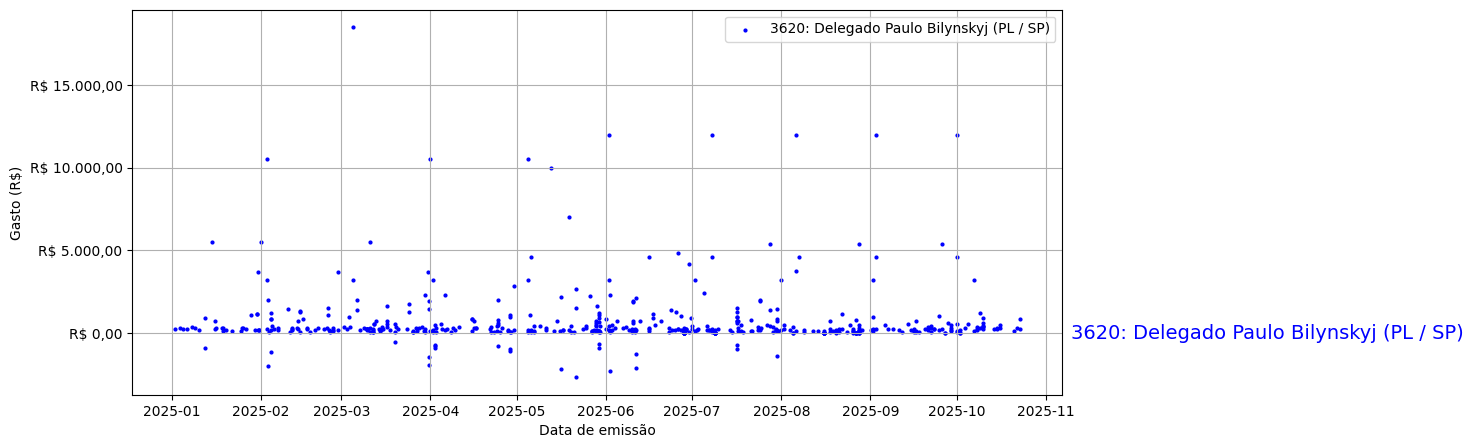1473x448 pixels.
Task: Click the R$ 10.500 data point in early February
Action: click(267, 159)
